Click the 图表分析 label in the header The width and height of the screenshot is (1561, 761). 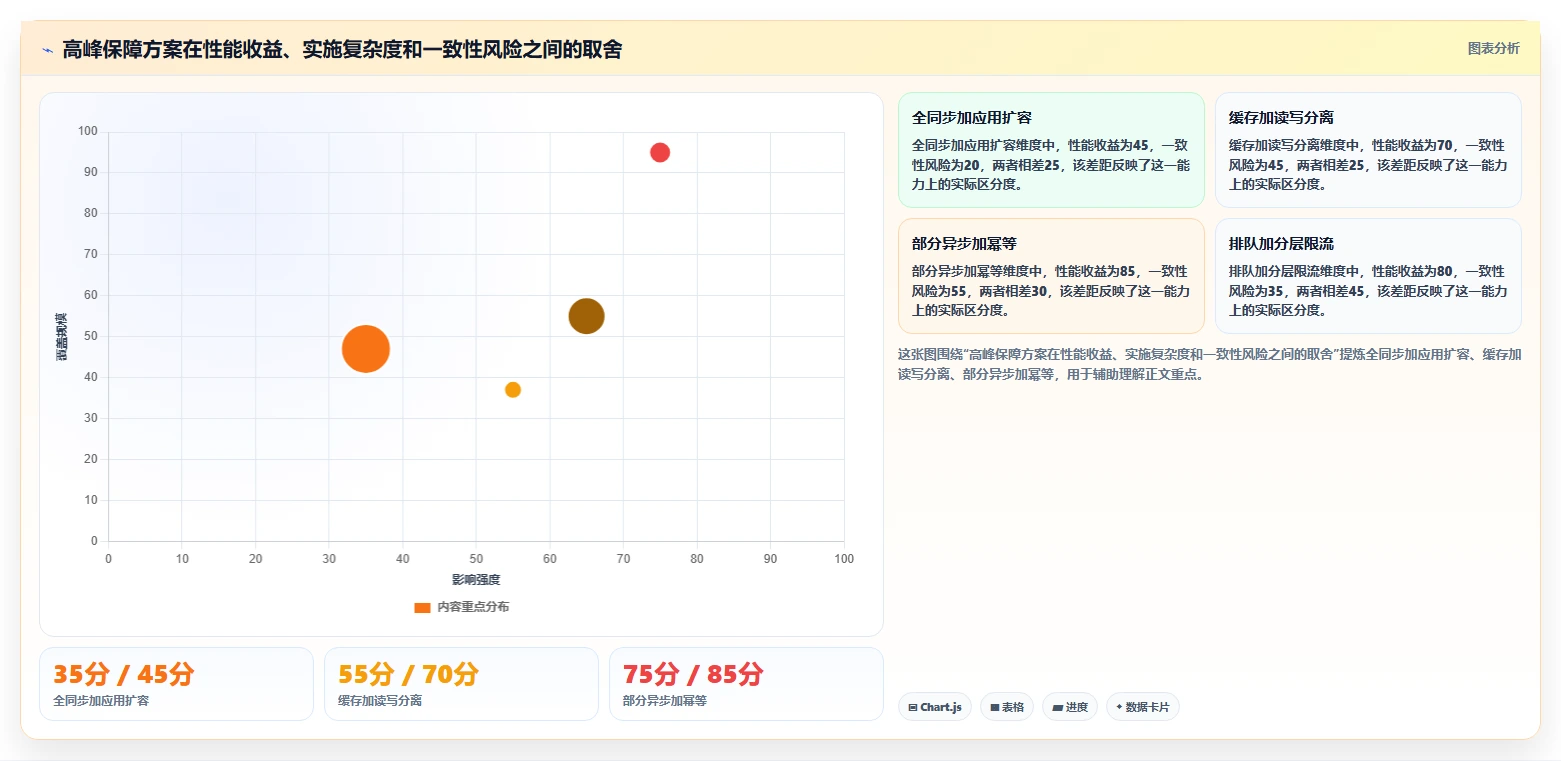point(1493,48)
